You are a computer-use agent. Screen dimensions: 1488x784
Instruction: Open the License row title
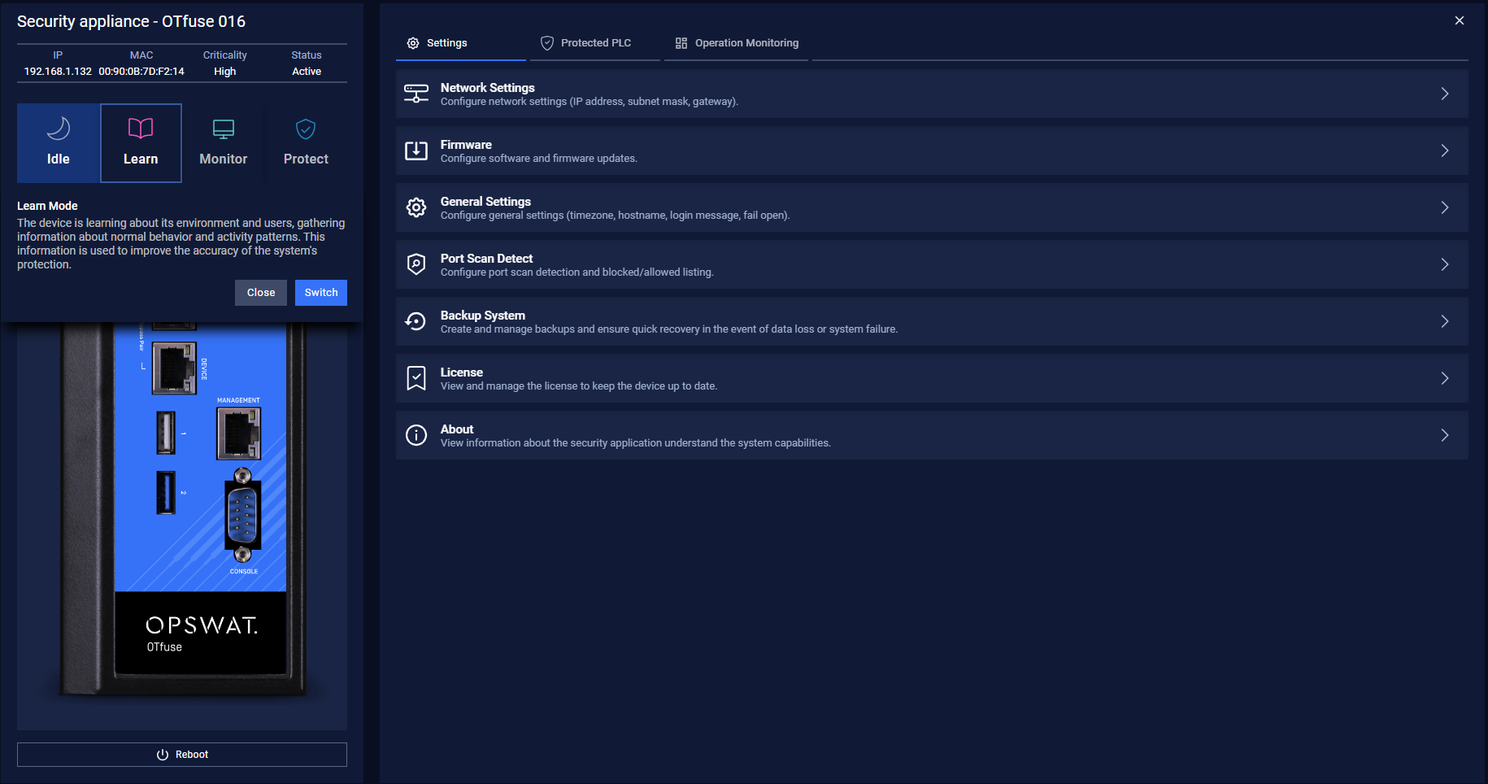461,373
